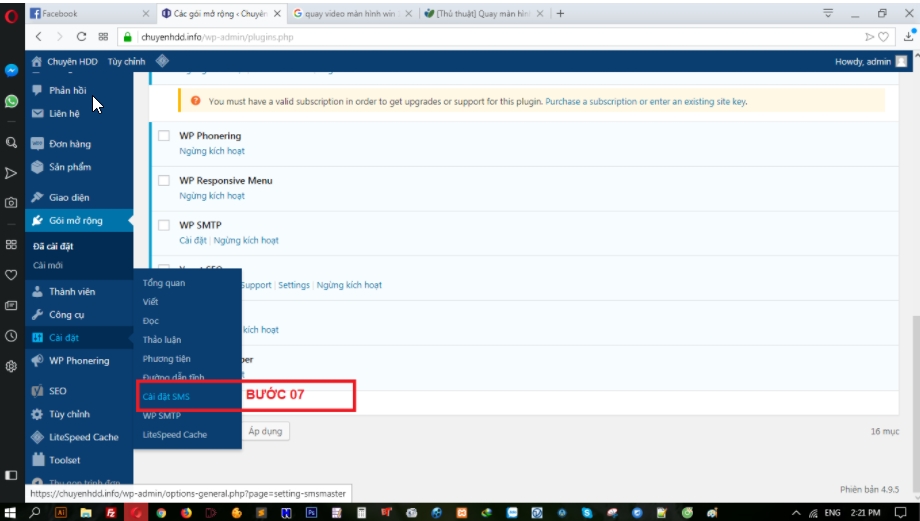This screenshot has height=521, width=920.
Task: Add page to bookmarks with heart icon
Action: coord(882,37)
